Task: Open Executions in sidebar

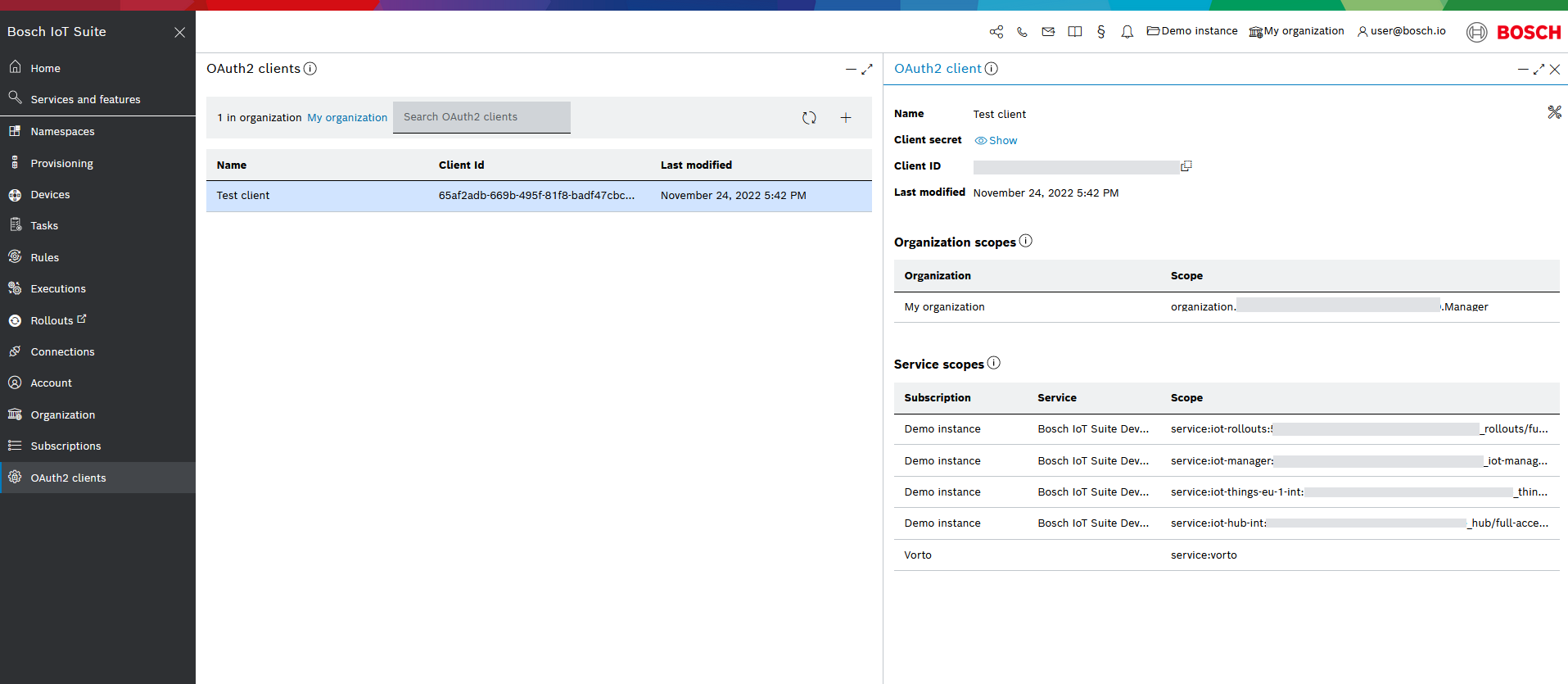Action: (97, 288)
